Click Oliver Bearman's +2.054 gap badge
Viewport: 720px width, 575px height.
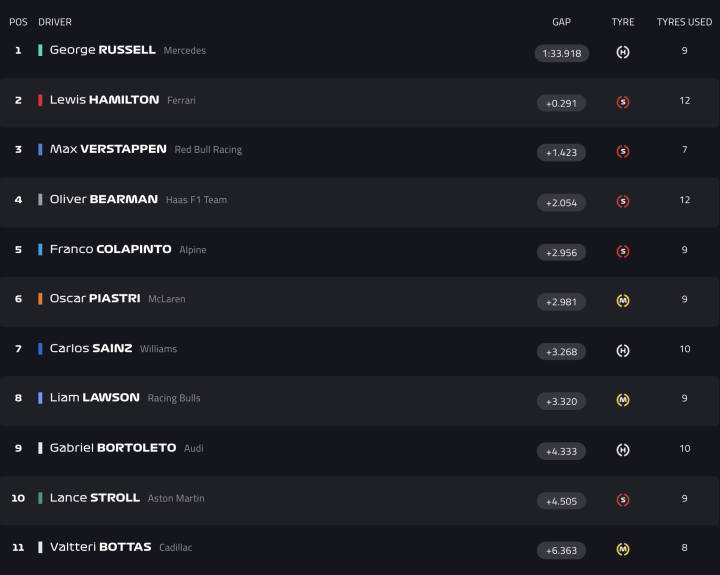(561, 202)
